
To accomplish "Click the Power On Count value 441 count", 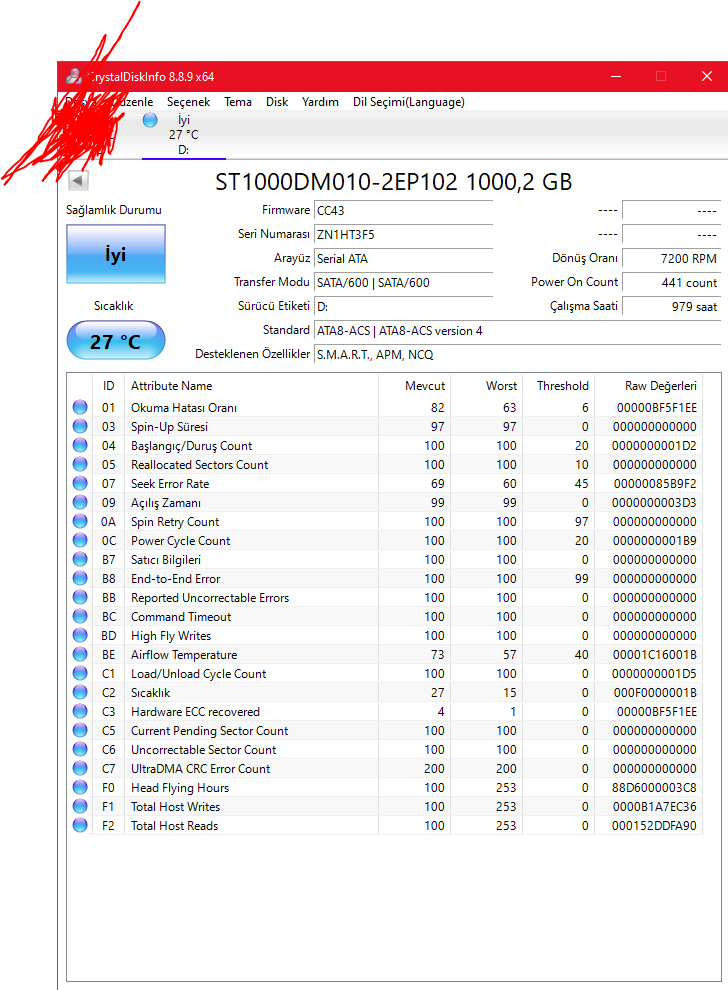I will tap(671, 282).
